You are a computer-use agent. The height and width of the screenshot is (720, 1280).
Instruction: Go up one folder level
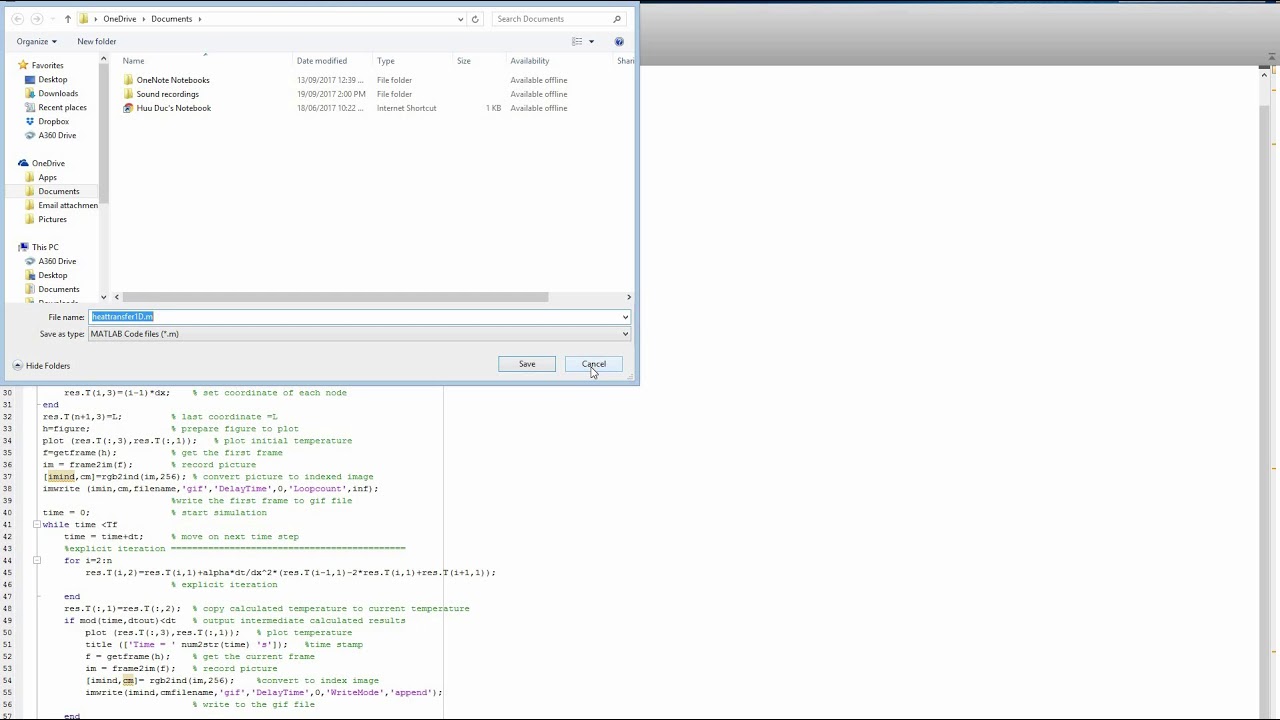coord(67,19)
